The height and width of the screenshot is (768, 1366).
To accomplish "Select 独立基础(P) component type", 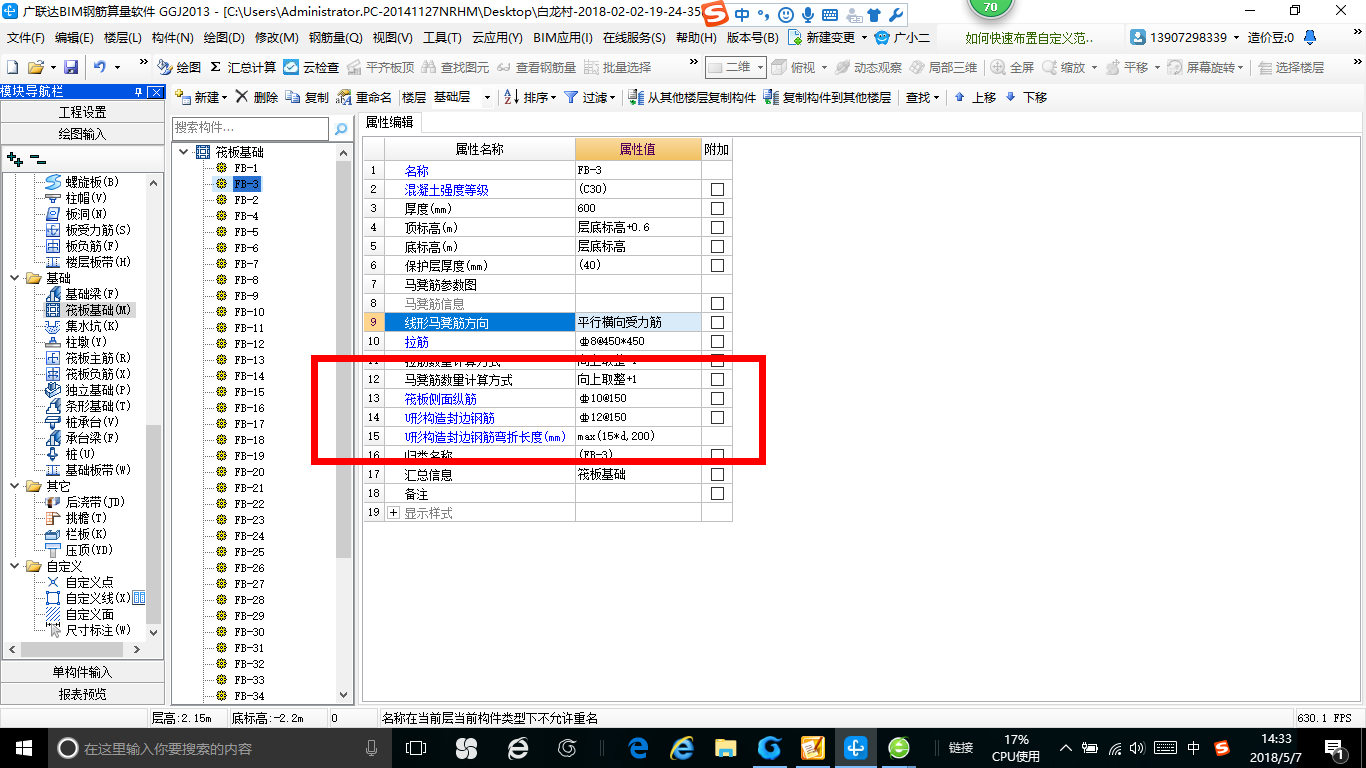I will 98,390.
